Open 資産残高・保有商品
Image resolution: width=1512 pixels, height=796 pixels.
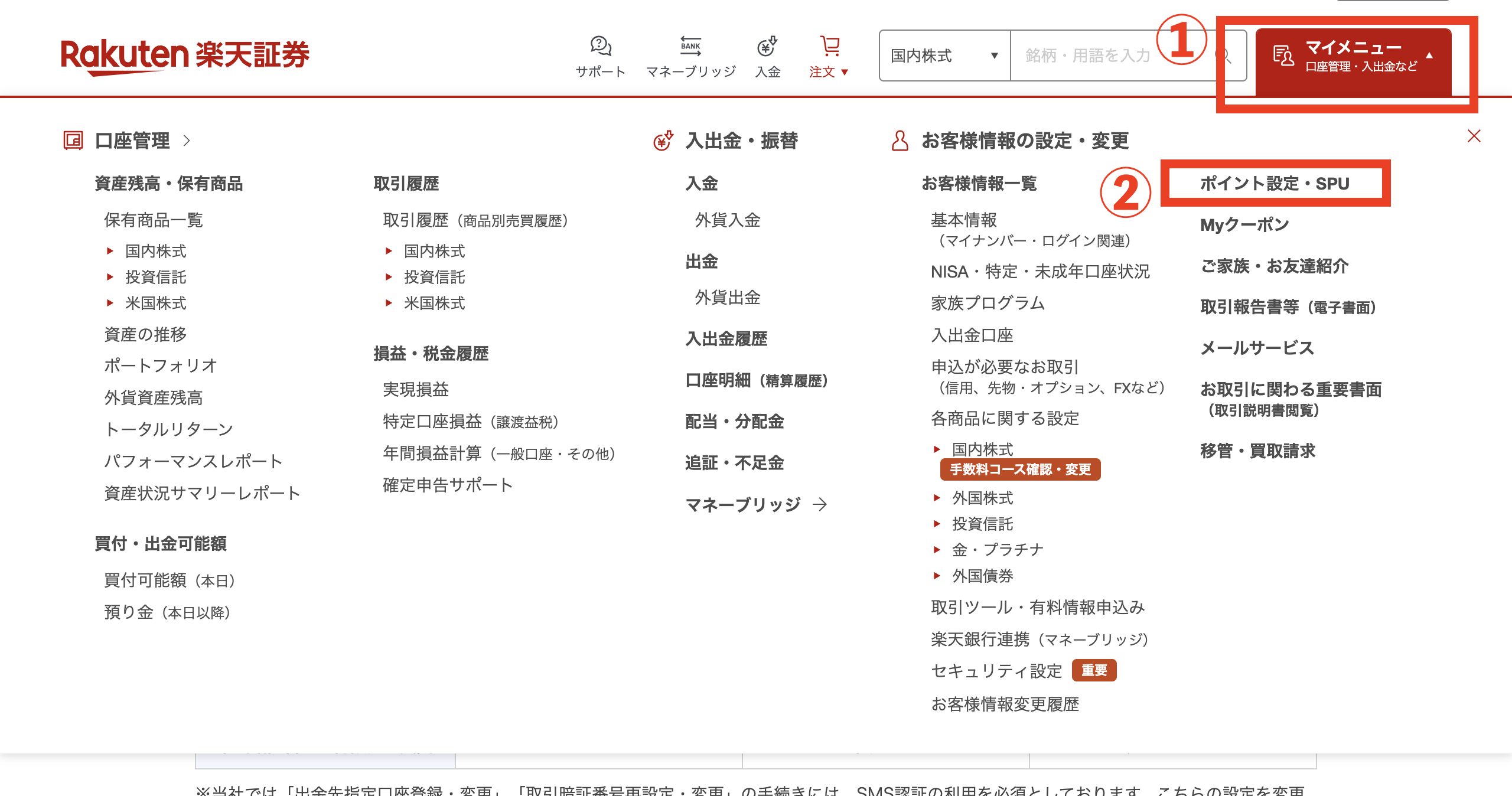point(169,184)
